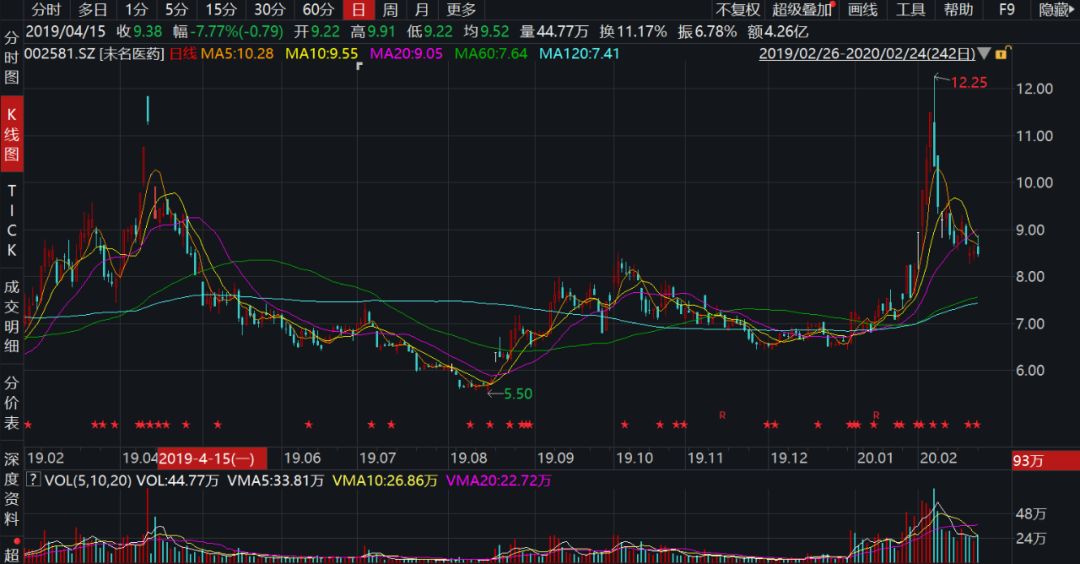1080x564 pixels.
Task: Select the 分时图 tab in left sidebar
Action: [x=13, y=57]
